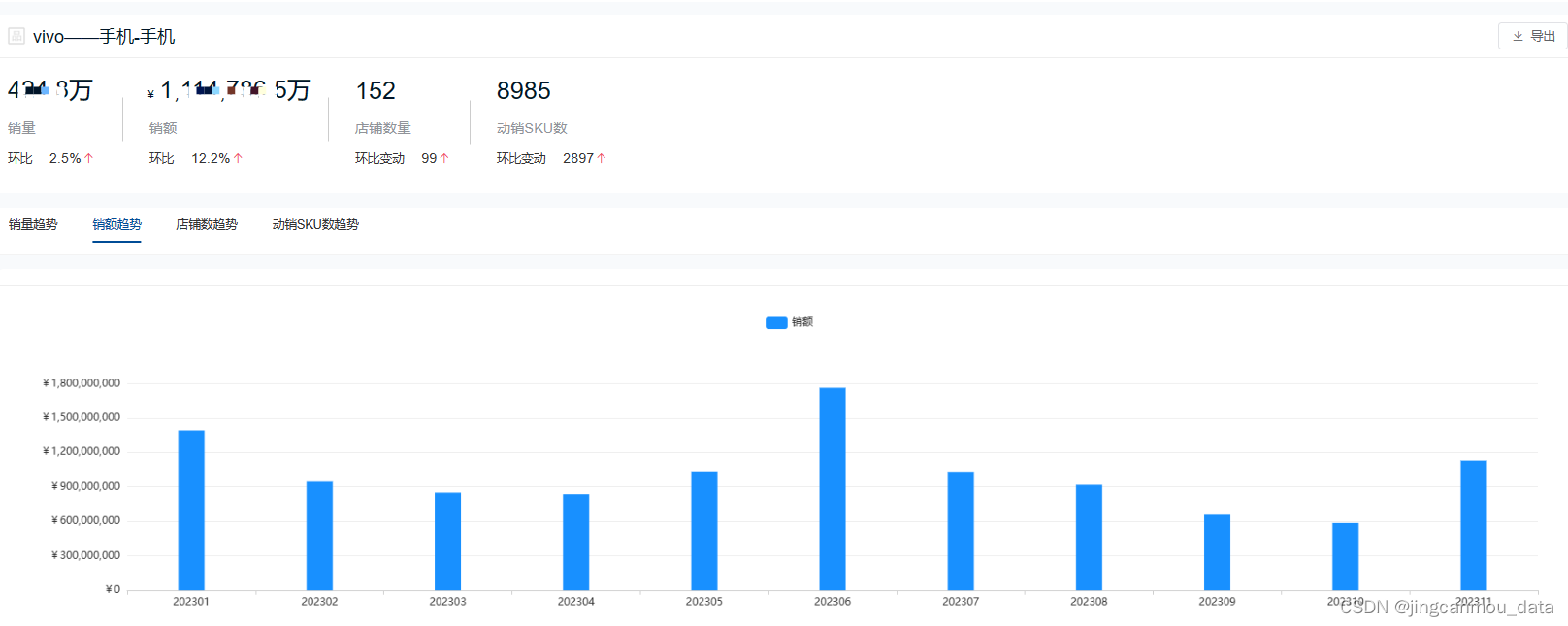
Task: Click the image icon beside vivo title
Action: (x=16, y=36)
